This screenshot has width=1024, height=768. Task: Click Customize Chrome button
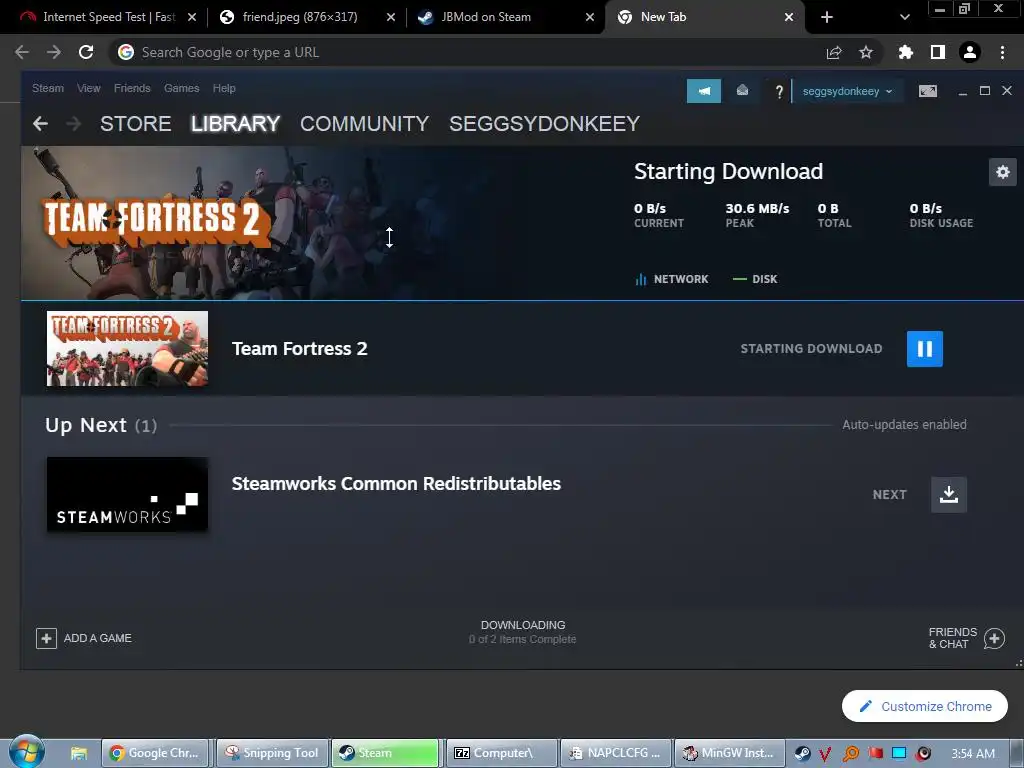click(x=924, y=706)
